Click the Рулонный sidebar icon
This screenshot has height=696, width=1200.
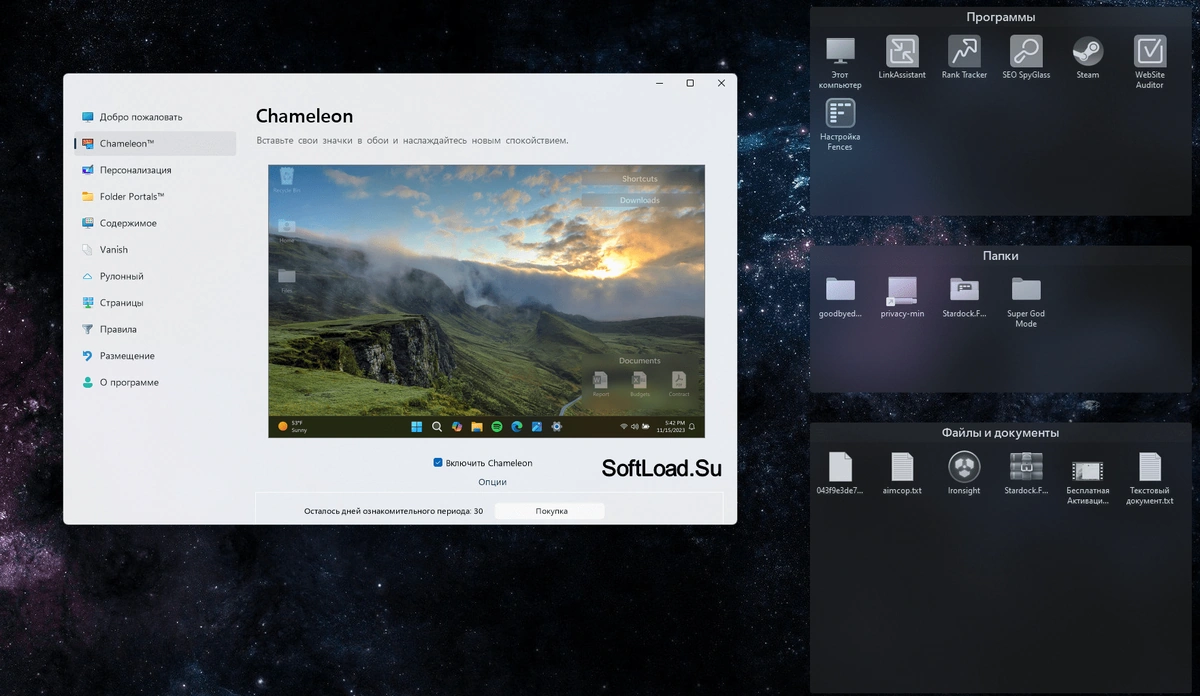88,276
